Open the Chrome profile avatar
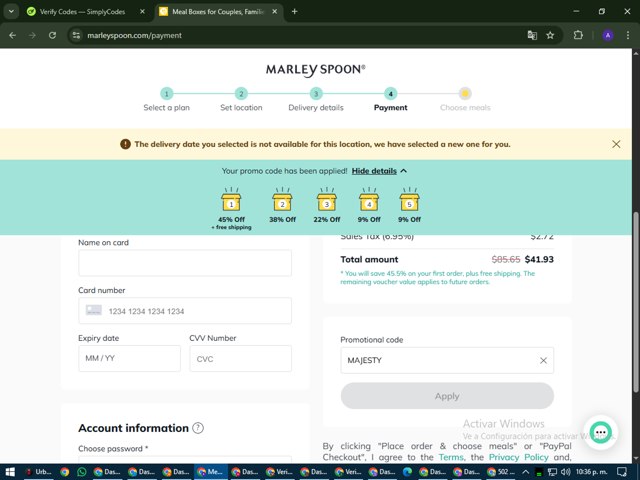Viewport: 640px width, 480px height. click(x=608, y=36)
